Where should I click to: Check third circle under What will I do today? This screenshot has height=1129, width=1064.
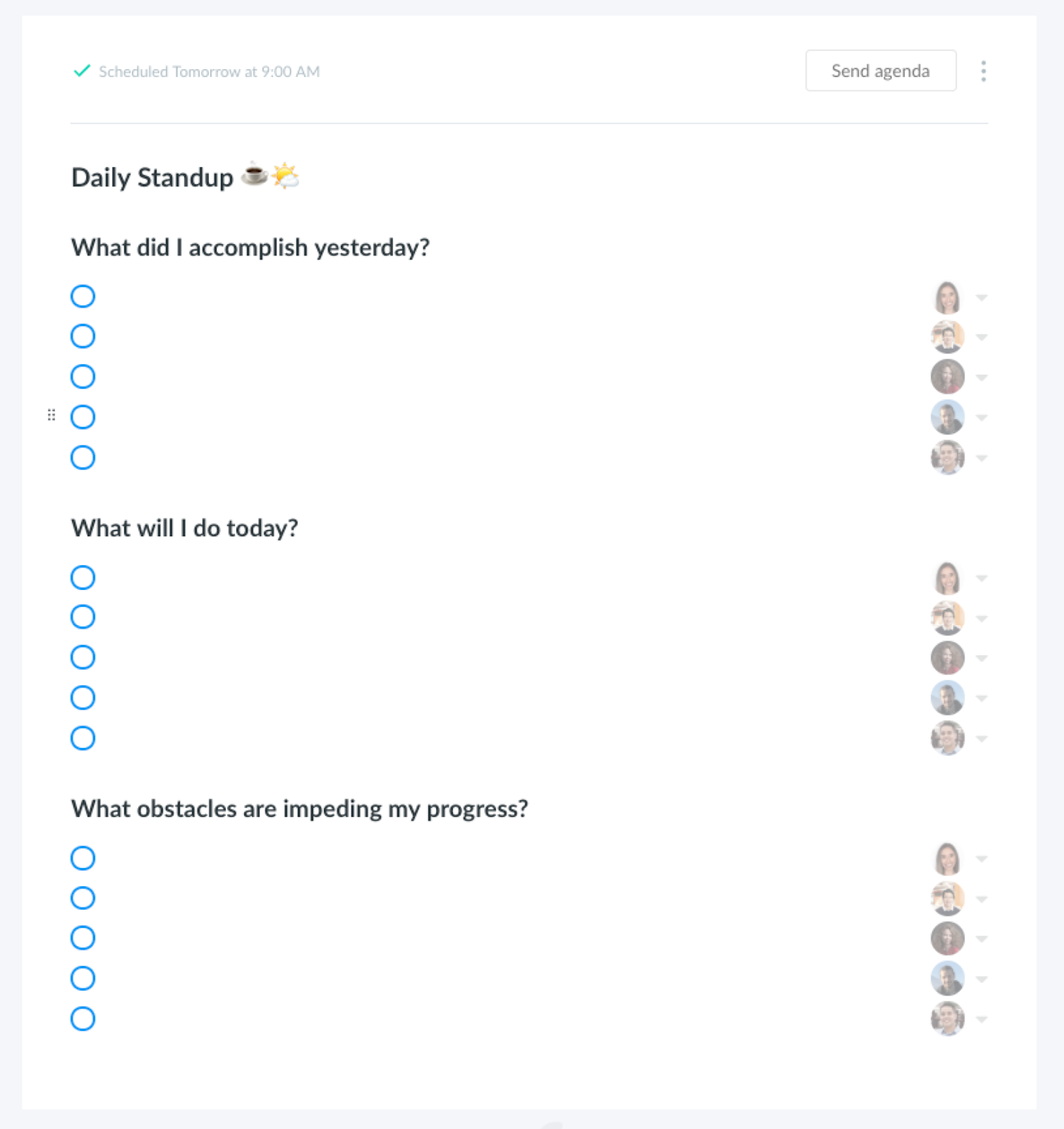[x=83, y=658]
